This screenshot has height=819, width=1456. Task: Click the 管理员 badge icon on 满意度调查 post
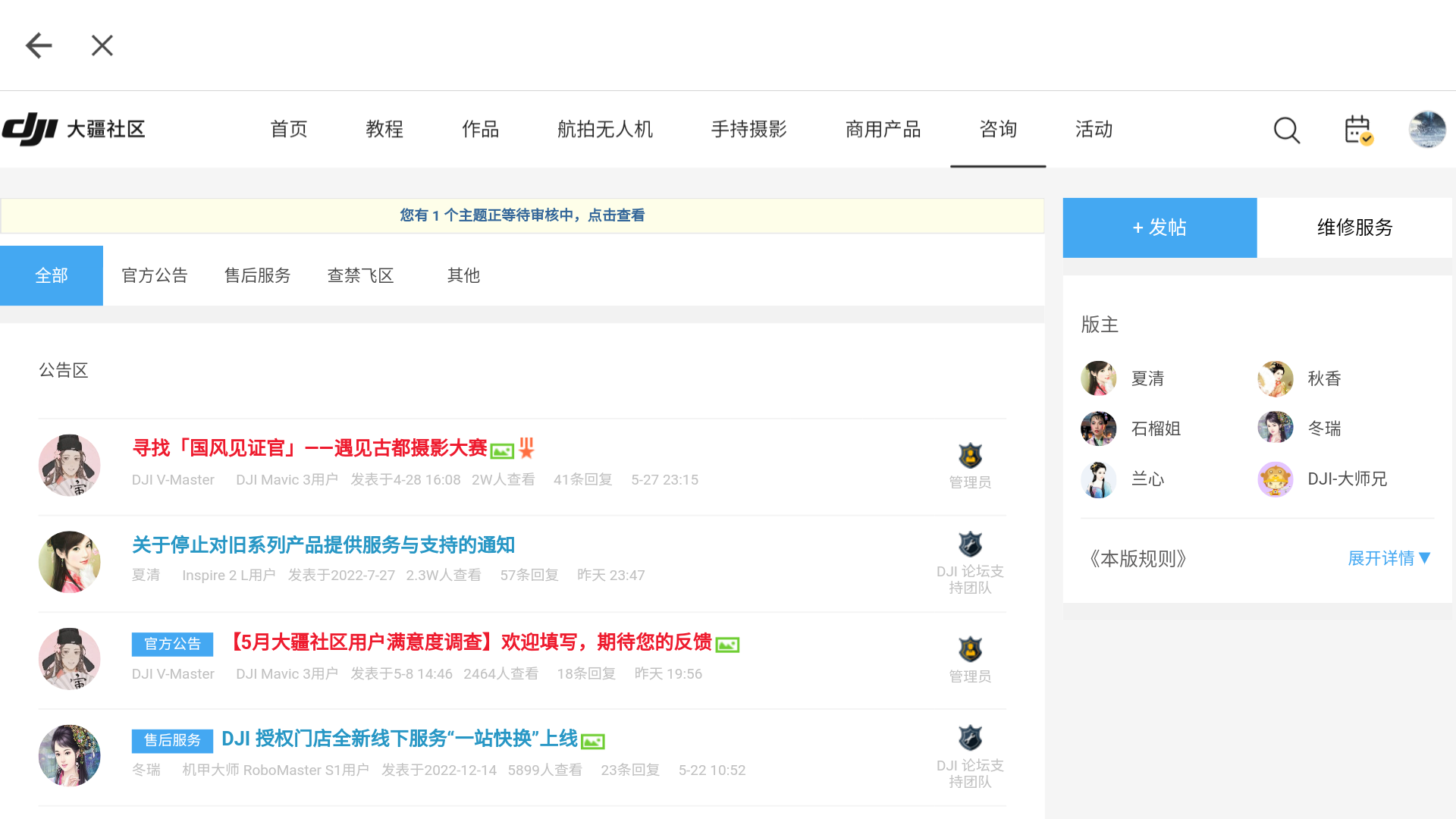970,650
